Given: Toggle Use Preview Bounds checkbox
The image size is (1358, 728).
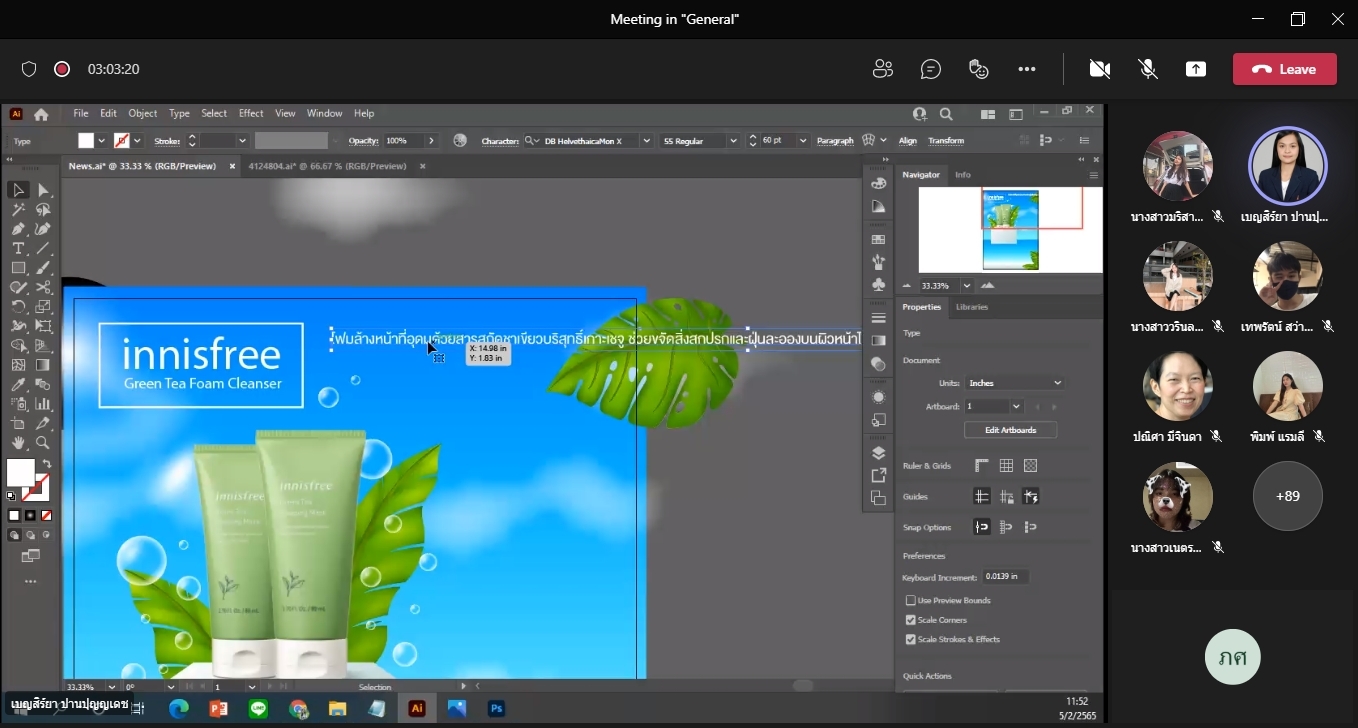Looking at the screenshot, I should click(911, 600).
